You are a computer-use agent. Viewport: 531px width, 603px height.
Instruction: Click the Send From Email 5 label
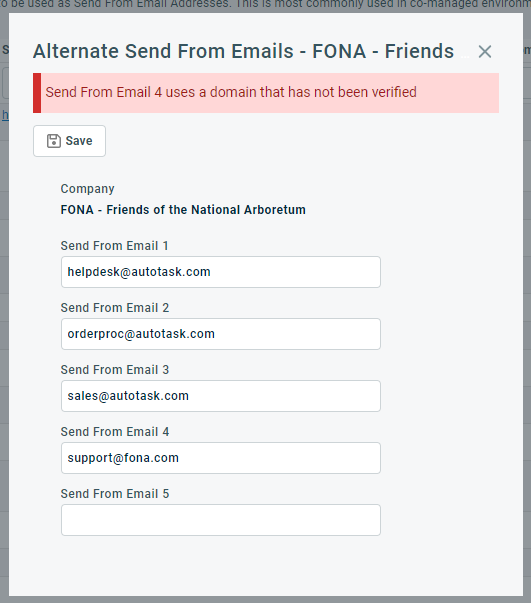point(115,493)
